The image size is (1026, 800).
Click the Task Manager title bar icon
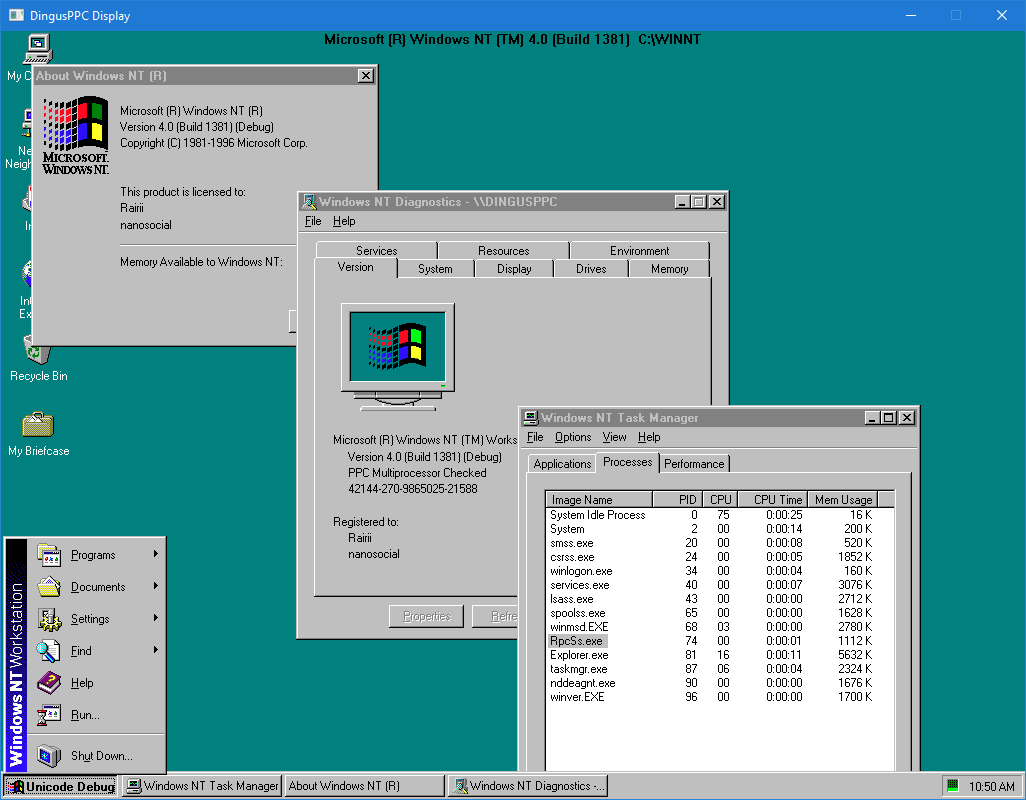coord(531,417)
